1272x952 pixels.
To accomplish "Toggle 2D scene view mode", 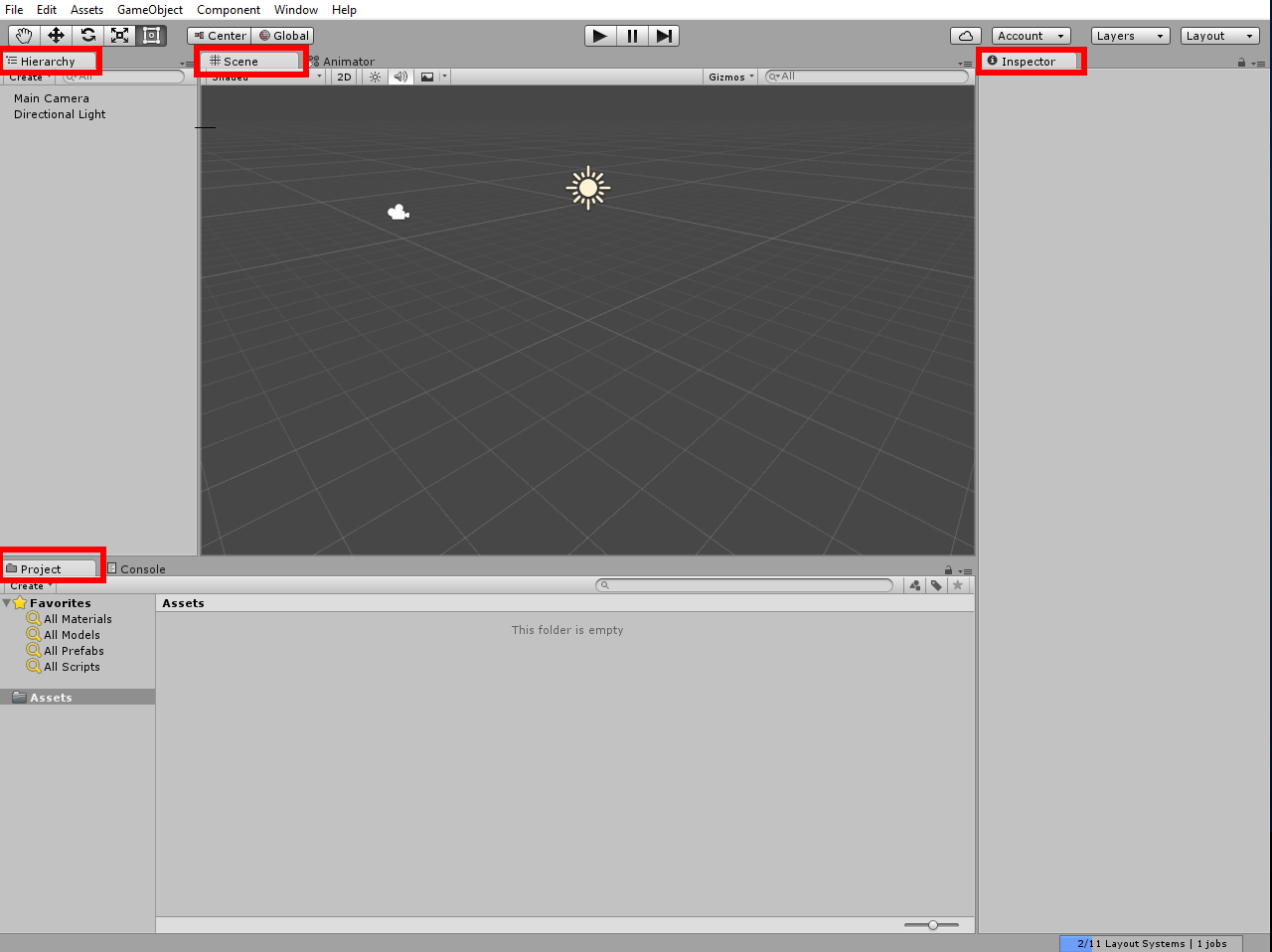I will click(x=343, y=76).
